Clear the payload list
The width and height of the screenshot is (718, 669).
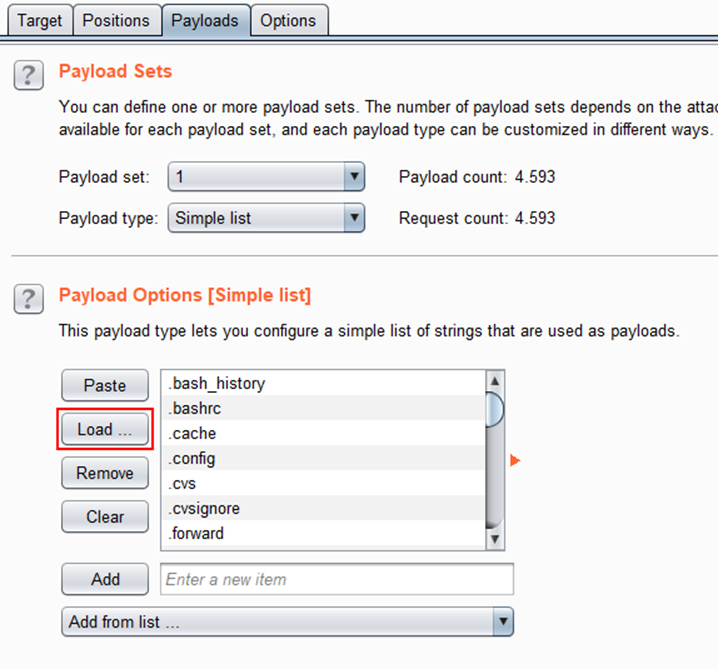pos(105,517)
